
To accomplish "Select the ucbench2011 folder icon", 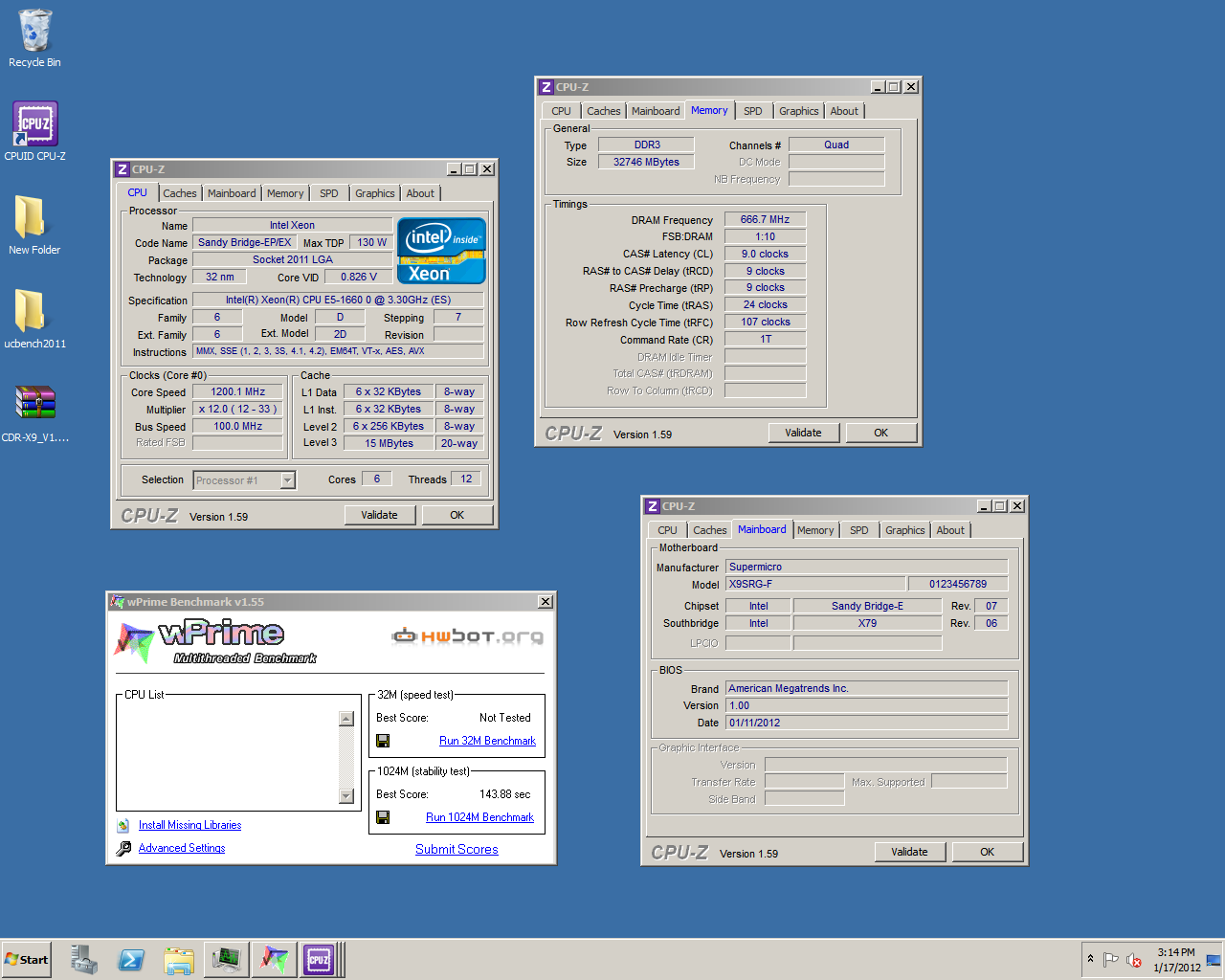I will [x=34, y=320].
